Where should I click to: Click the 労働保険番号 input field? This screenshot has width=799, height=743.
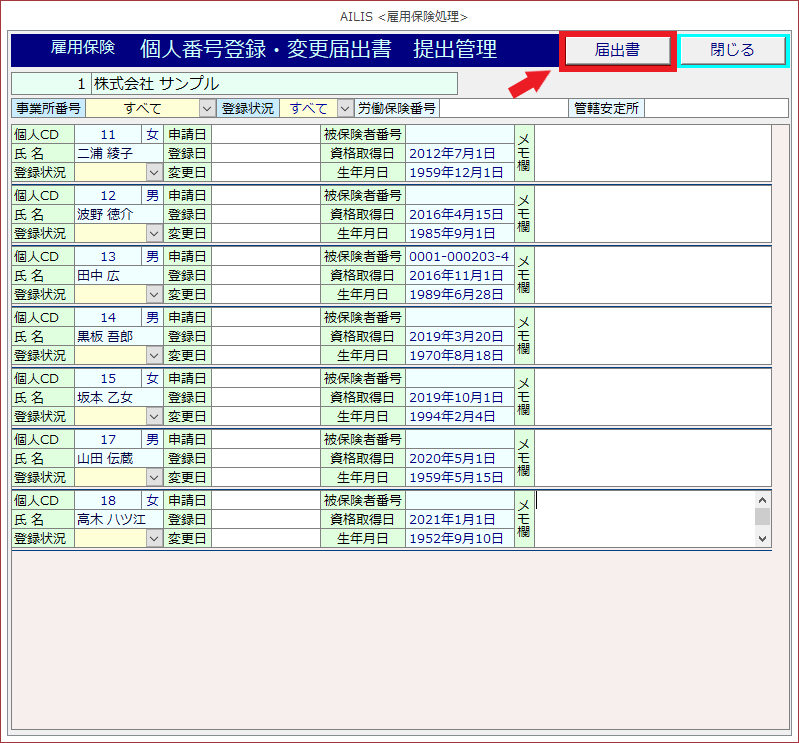[x=503, y=108]
